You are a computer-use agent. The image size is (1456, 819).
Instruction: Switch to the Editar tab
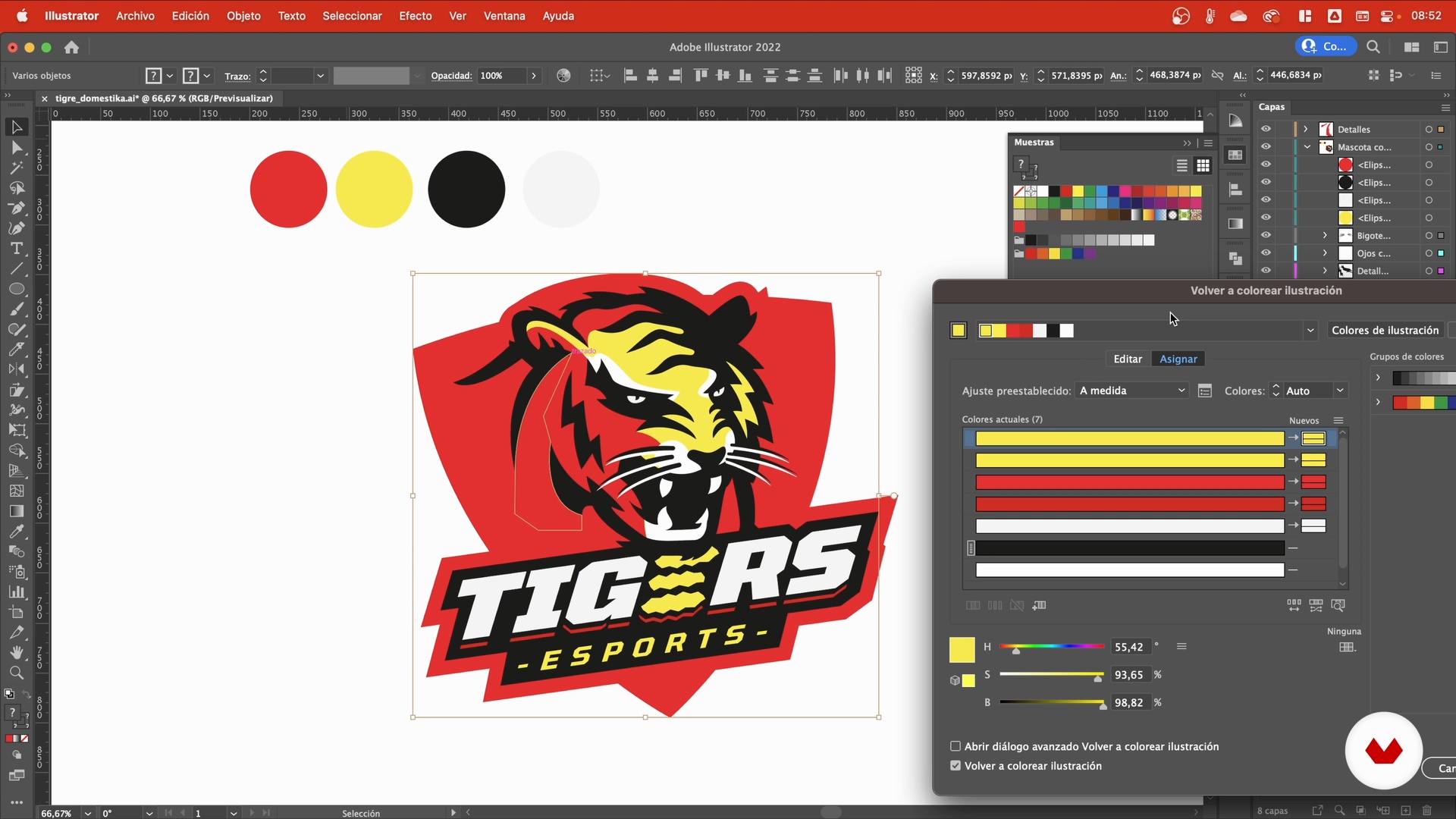click(x=1128, y=359)
